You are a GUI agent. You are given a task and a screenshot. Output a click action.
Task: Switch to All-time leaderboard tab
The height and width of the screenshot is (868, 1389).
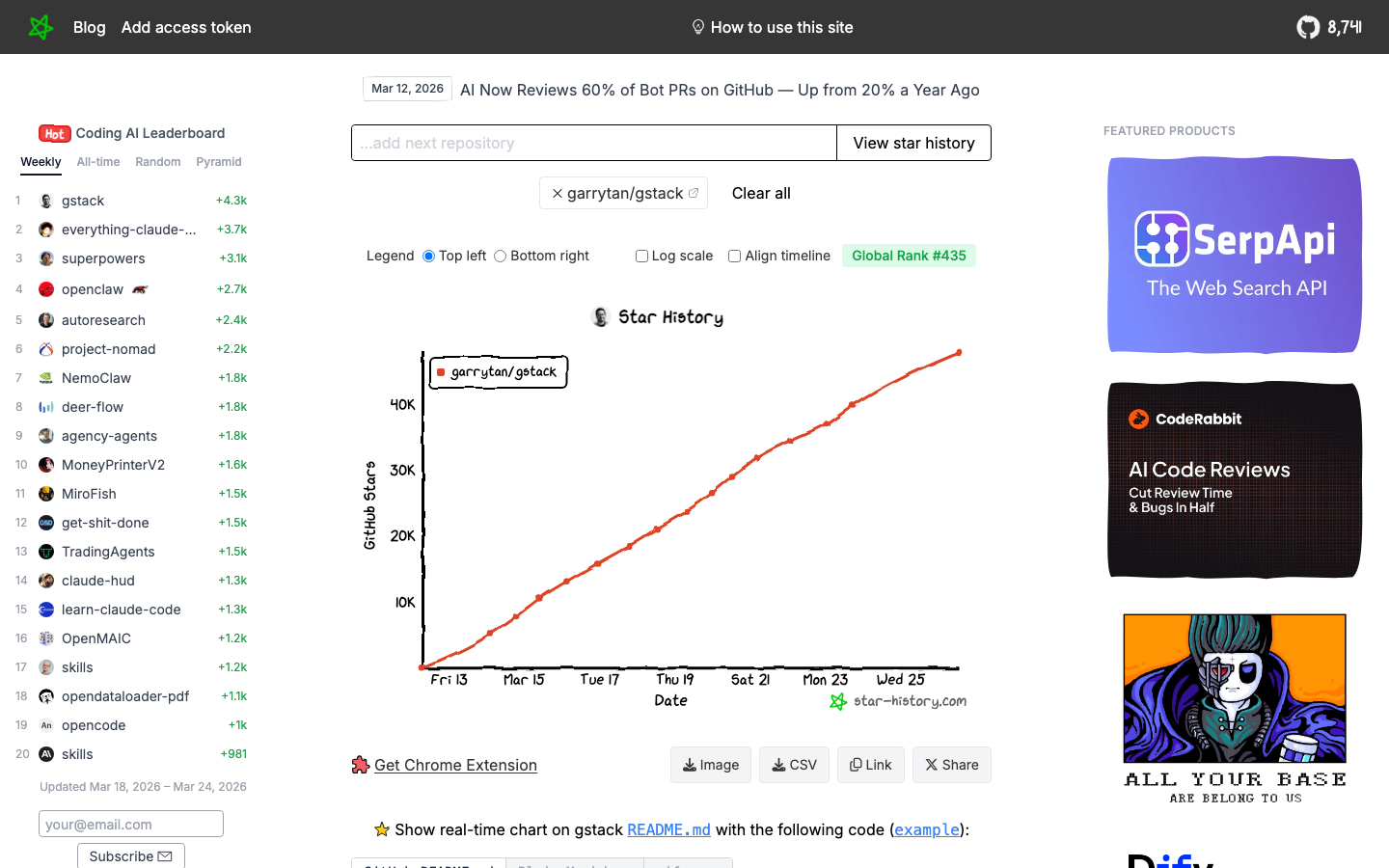click(x=98, y=162)
